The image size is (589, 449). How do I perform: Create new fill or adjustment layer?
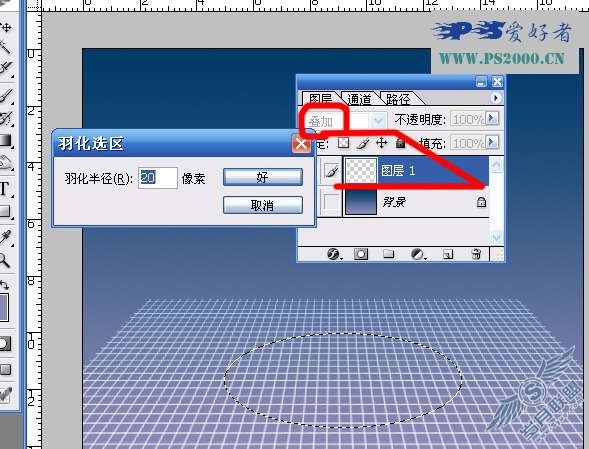418,254
